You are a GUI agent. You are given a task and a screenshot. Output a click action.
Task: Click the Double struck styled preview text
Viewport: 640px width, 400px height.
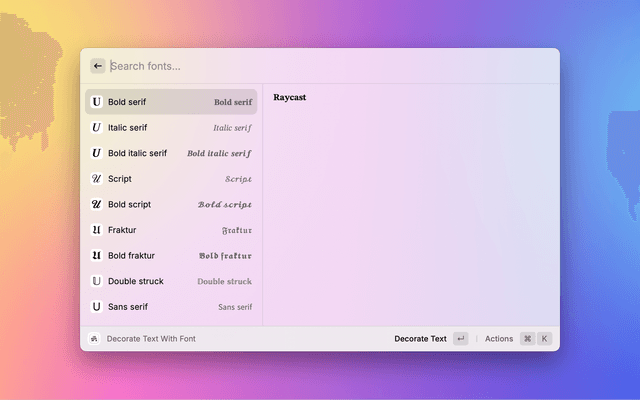pos(224,282)
